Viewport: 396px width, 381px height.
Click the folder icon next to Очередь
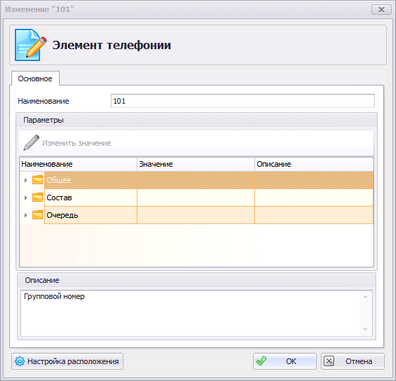[x=37, y=215]
